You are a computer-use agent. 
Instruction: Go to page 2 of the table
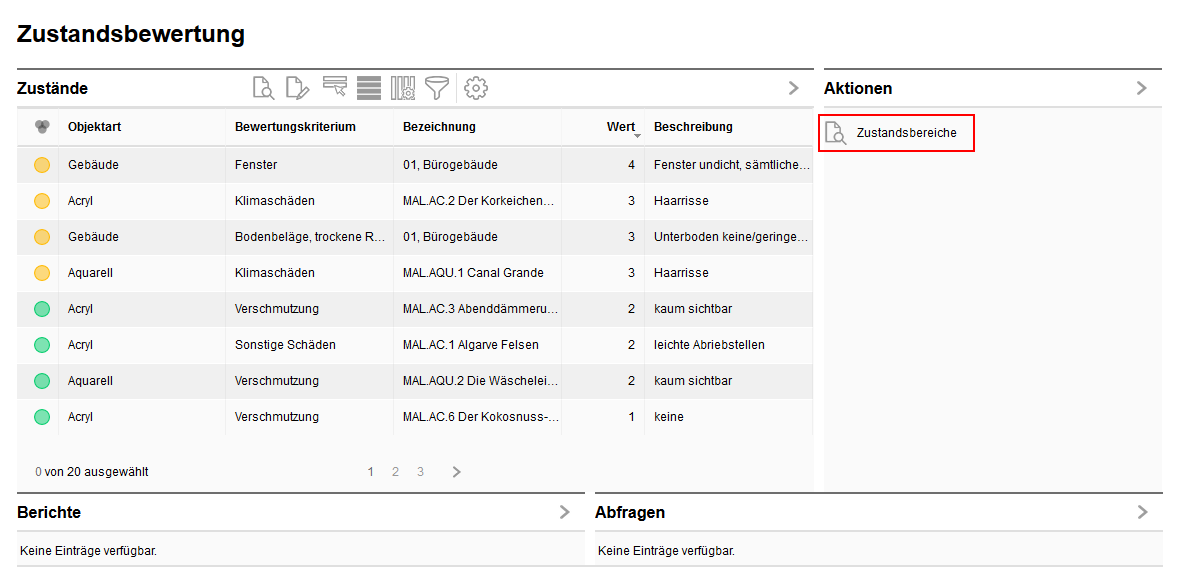point(395,472)
